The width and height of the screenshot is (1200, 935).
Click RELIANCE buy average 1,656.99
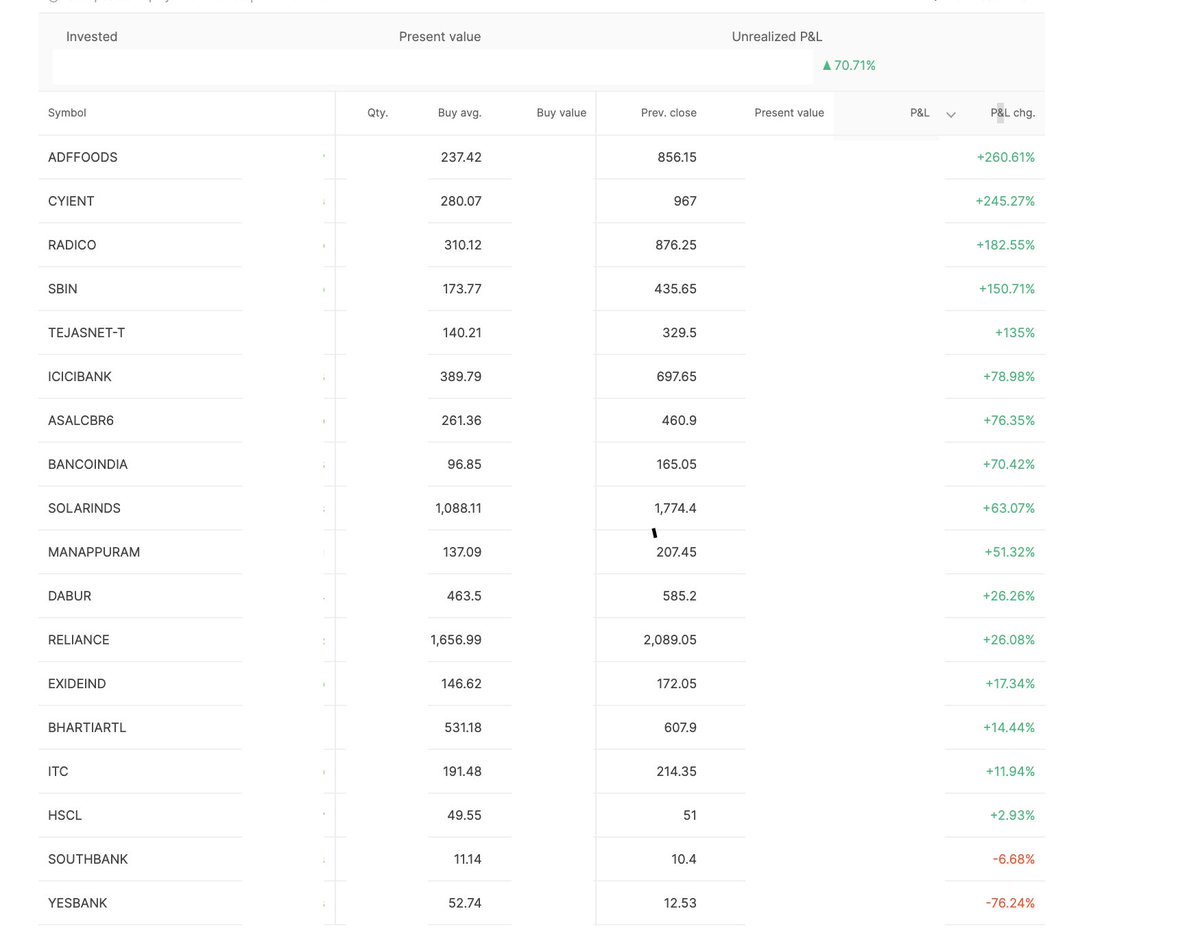pos(456,641)
